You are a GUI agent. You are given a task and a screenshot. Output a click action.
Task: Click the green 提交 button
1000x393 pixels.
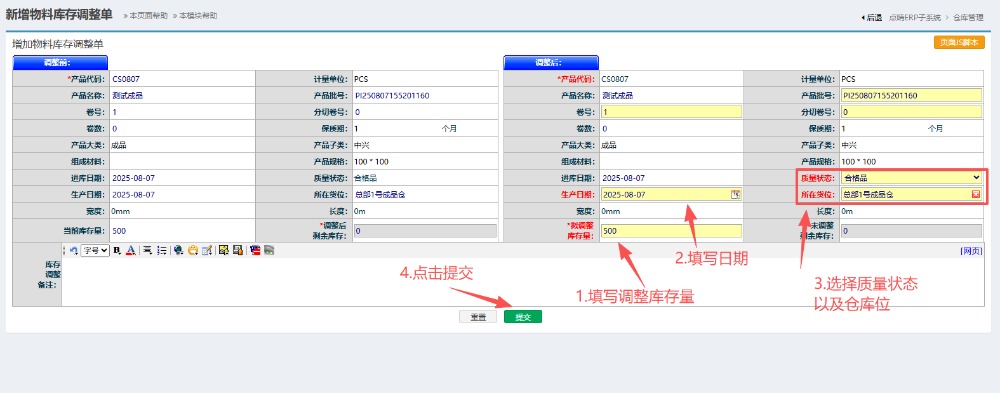click(523, 317)
